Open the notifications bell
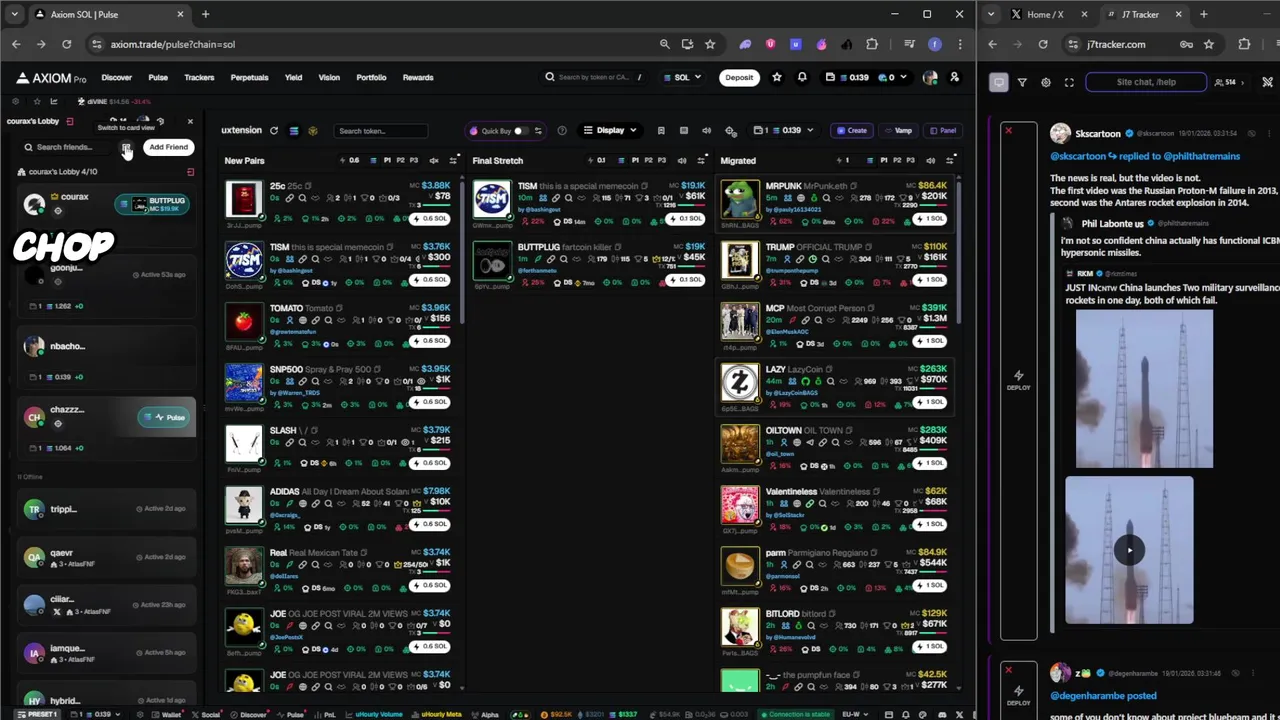The image size is (1280, 720). click(802, 77)
